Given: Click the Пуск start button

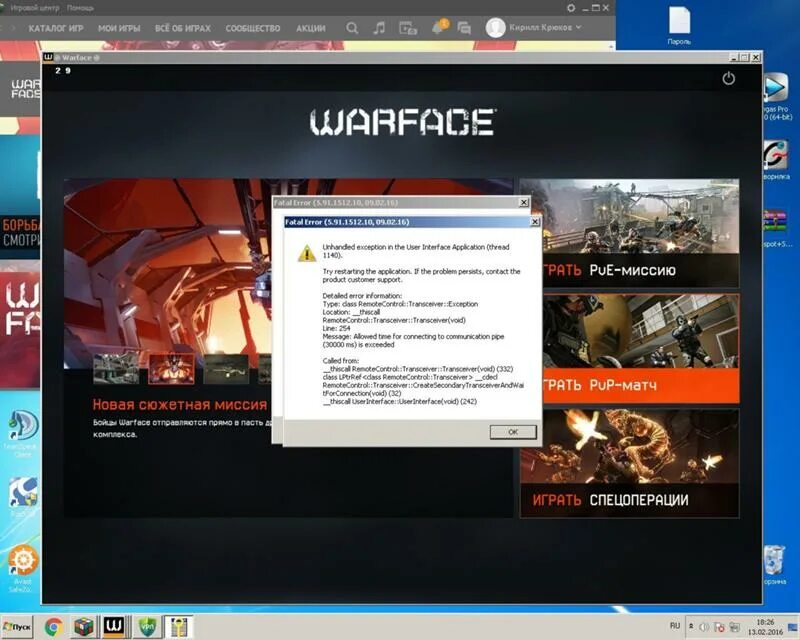Looking at the screenshot, I should [x=17, y=627].
